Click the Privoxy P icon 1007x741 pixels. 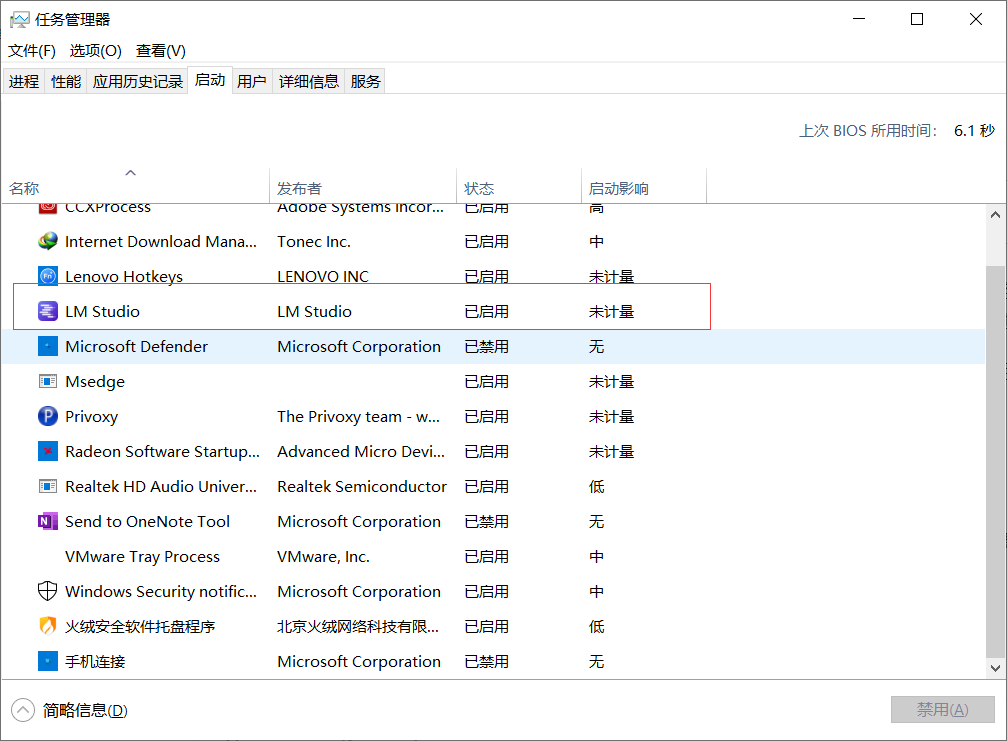[x=48, y=416]
